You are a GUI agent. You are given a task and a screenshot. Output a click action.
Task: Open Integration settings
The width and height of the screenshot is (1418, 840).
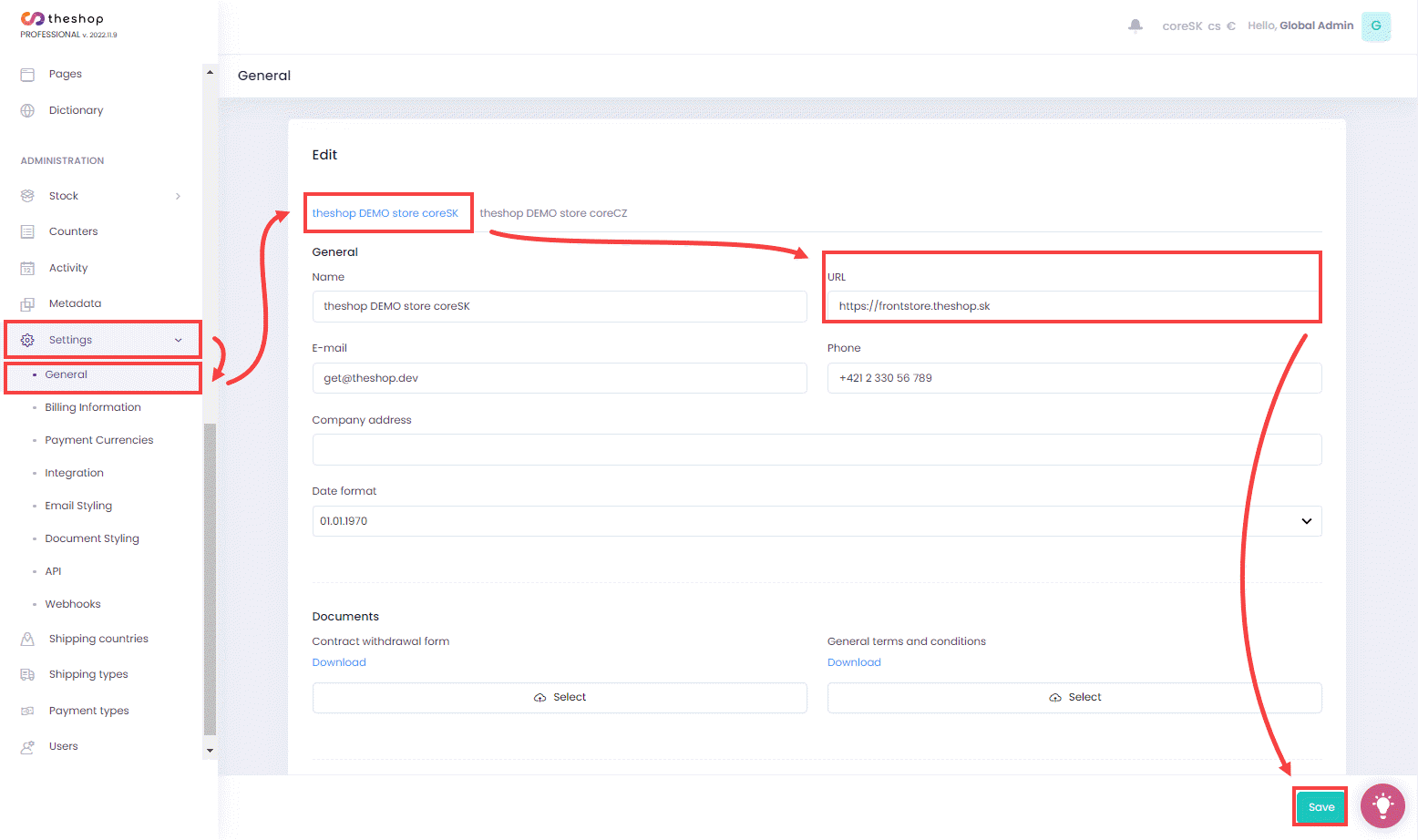(x=75, y=473)
